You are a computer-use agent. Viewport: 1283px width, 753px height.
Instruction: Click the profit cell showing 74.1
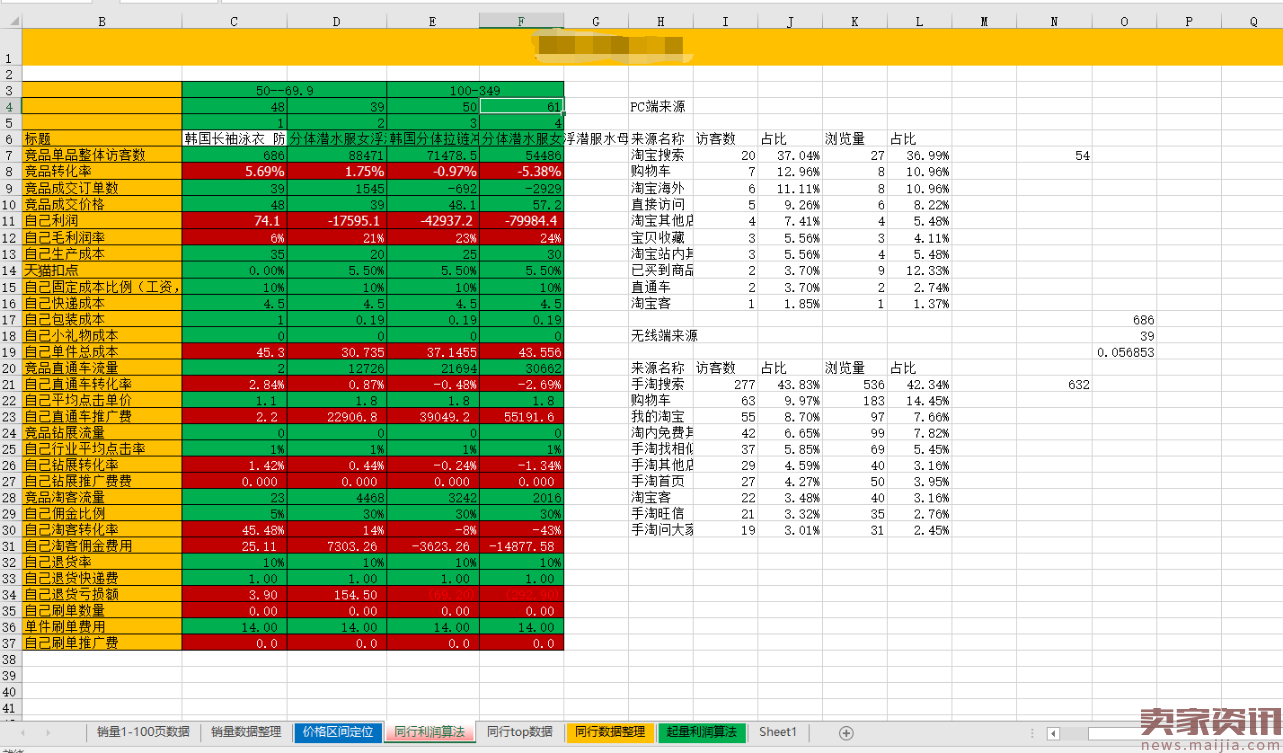pos(234,220)
